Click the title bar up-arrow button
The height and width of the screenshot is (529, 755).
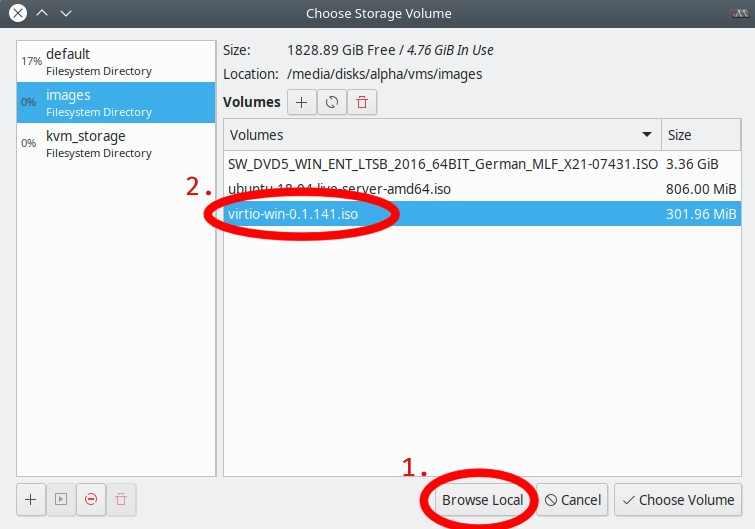click(42, 13)
